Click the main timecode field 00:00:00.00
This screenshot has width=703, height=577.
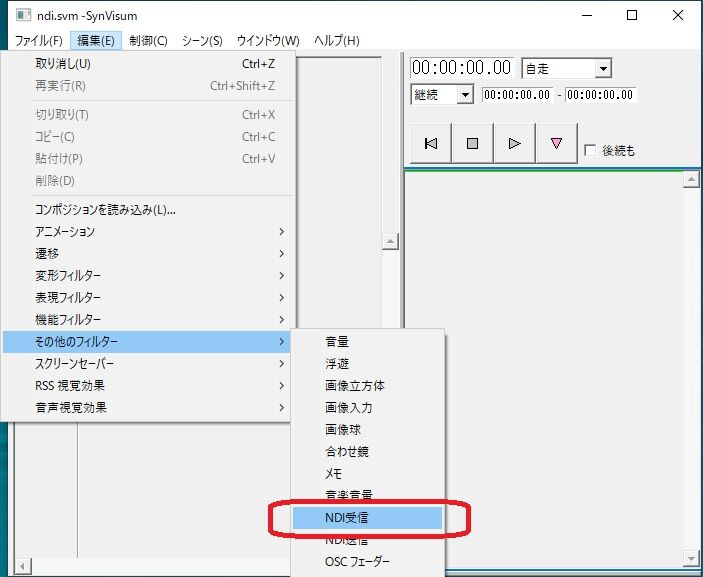click(x=461, y=68)
